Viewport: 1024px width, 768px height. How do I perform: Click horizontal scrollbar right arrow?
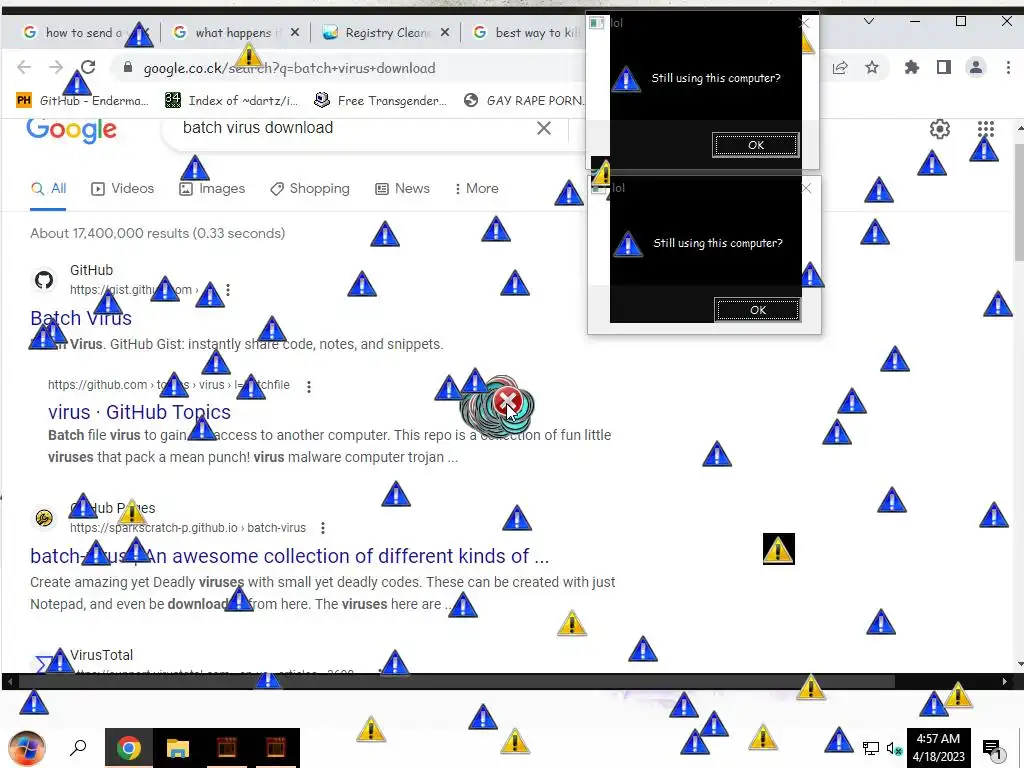pos(1004,681)
